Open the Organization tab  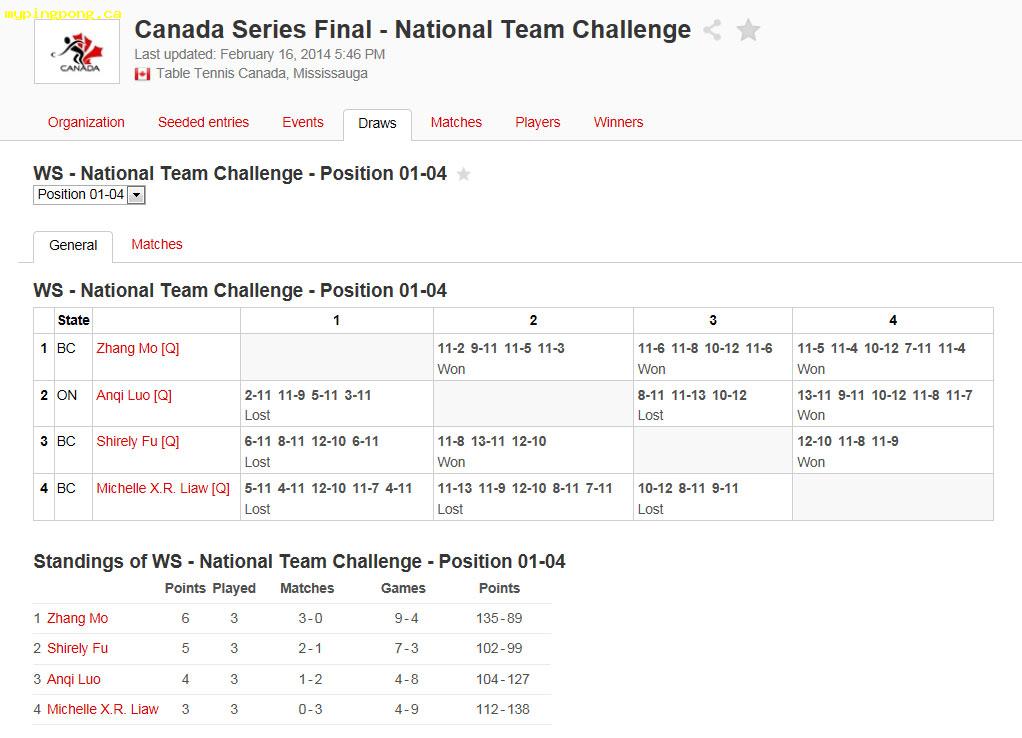(x=86, y=122)
